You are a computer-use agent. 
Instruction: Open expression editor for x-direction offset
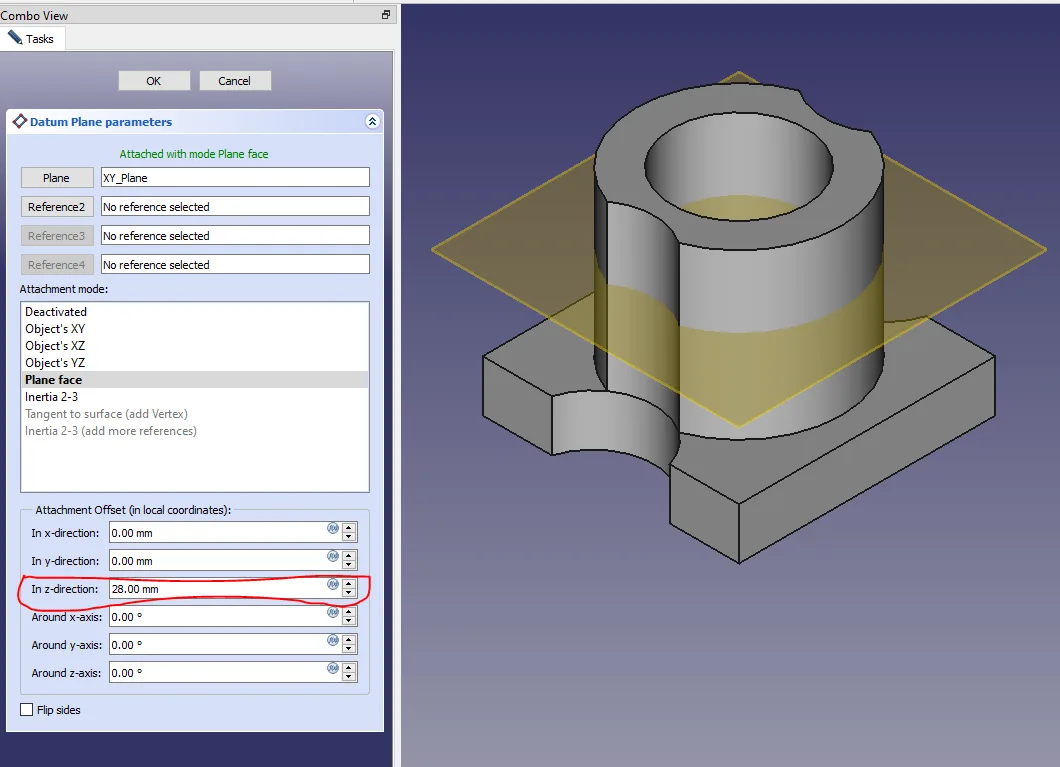(333, 529)
